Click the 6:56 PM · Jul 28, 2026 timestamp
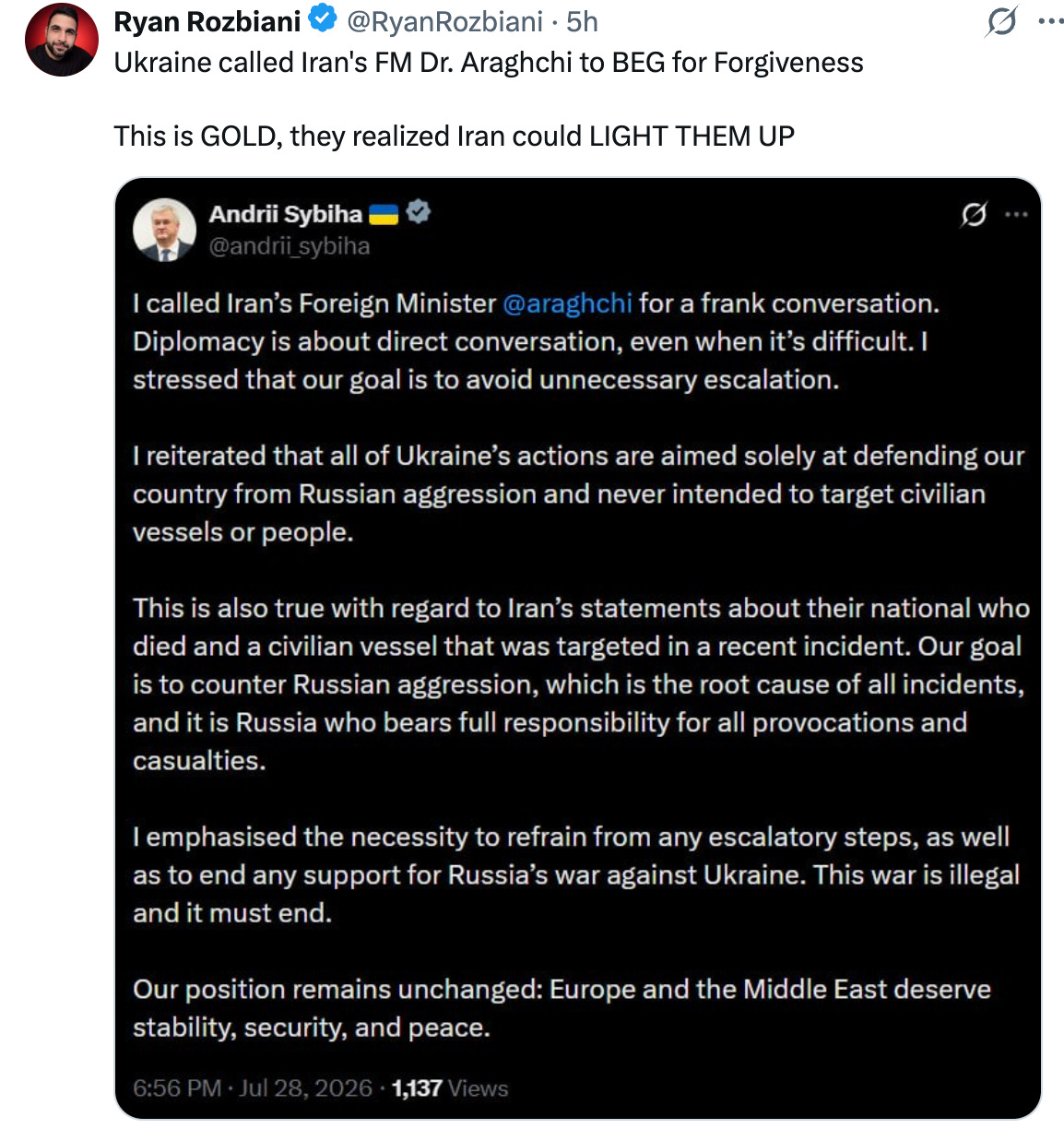 pos(253,1088)
